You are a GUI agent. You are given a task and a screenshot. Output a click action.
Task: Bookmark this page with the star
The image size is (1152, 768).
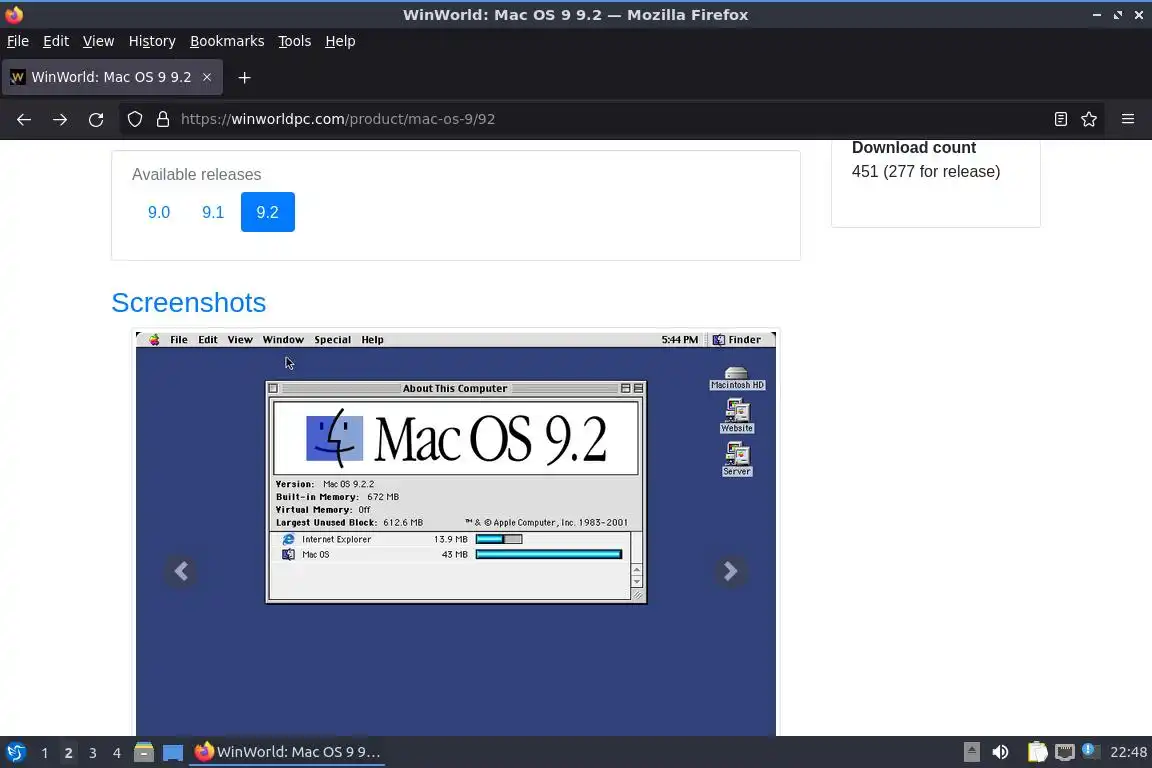click(x=1089, y=119)
